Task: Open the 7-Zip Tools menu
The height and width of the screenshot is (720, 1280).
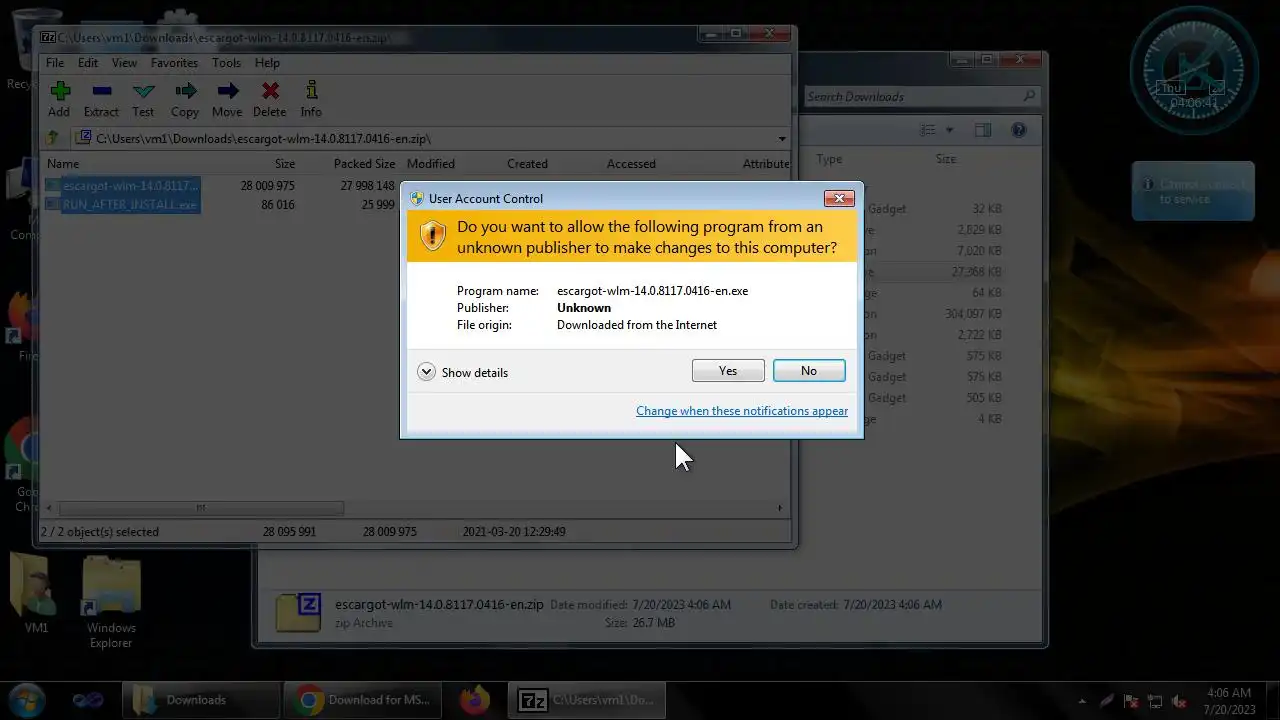Action: pos(226,62)
